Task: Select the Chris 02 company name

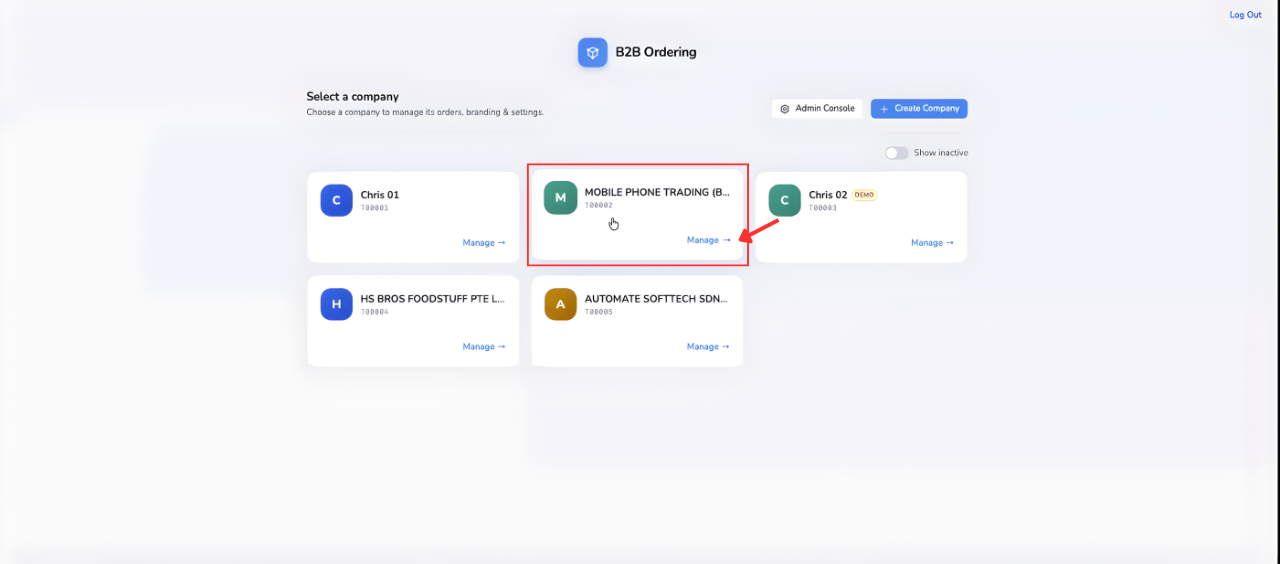Action: tap(828, 195)
